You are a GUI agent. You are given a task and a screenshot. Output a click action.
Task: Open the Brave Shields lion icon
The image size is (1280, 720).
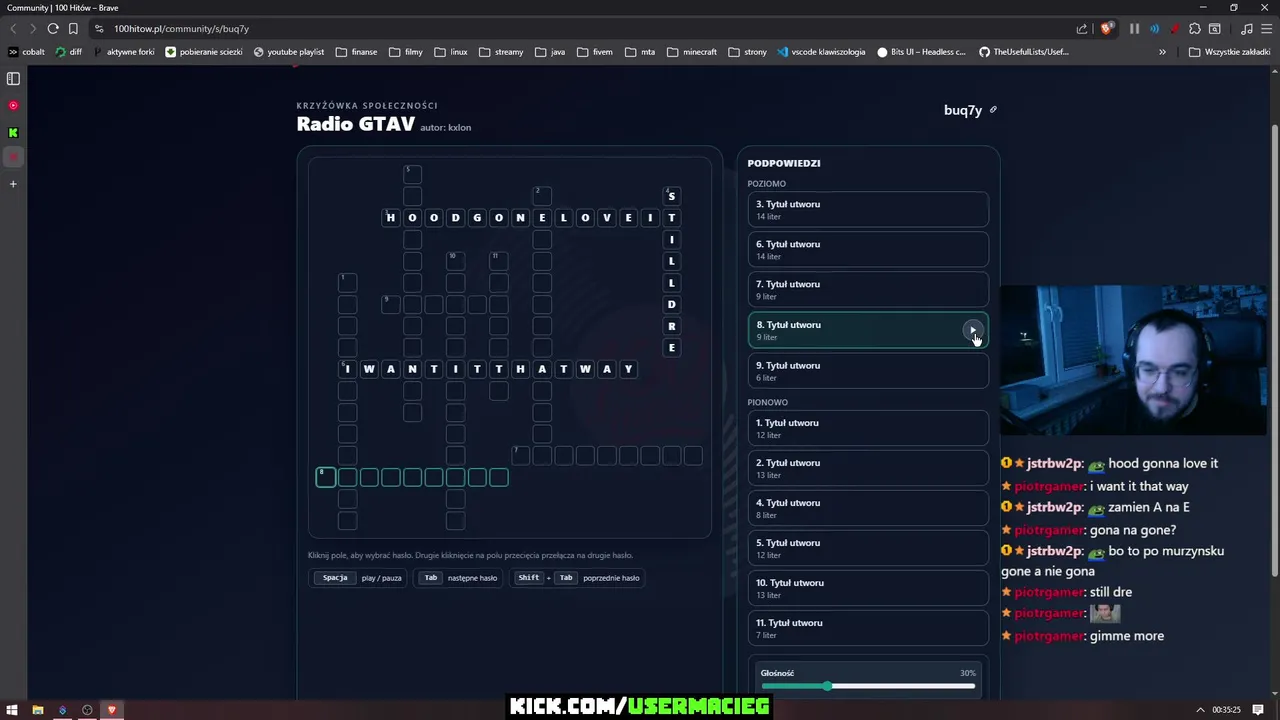1106,29
